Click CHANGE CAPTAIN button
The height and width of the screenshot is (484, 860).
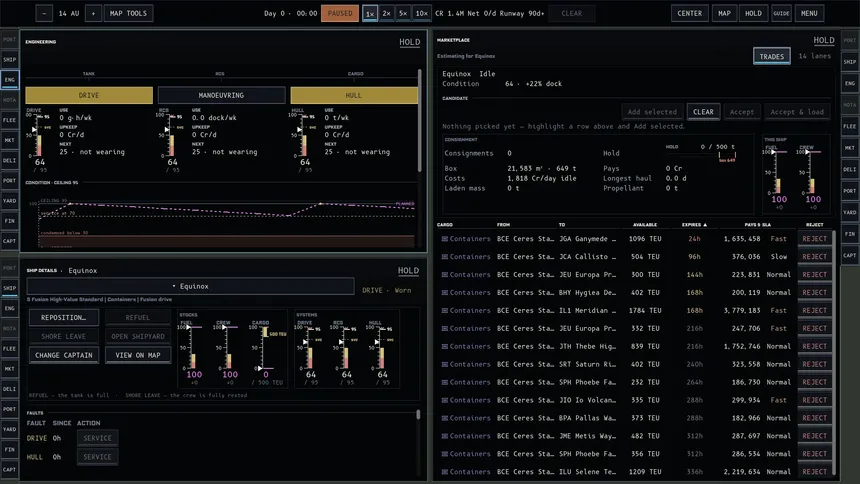64,355
